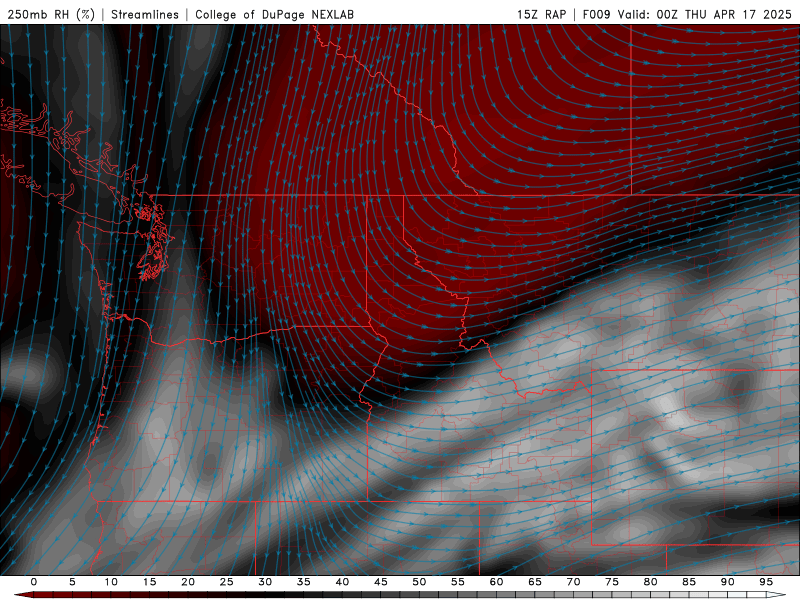Click the "55" colorbar scale label

(x=458, y=582)
